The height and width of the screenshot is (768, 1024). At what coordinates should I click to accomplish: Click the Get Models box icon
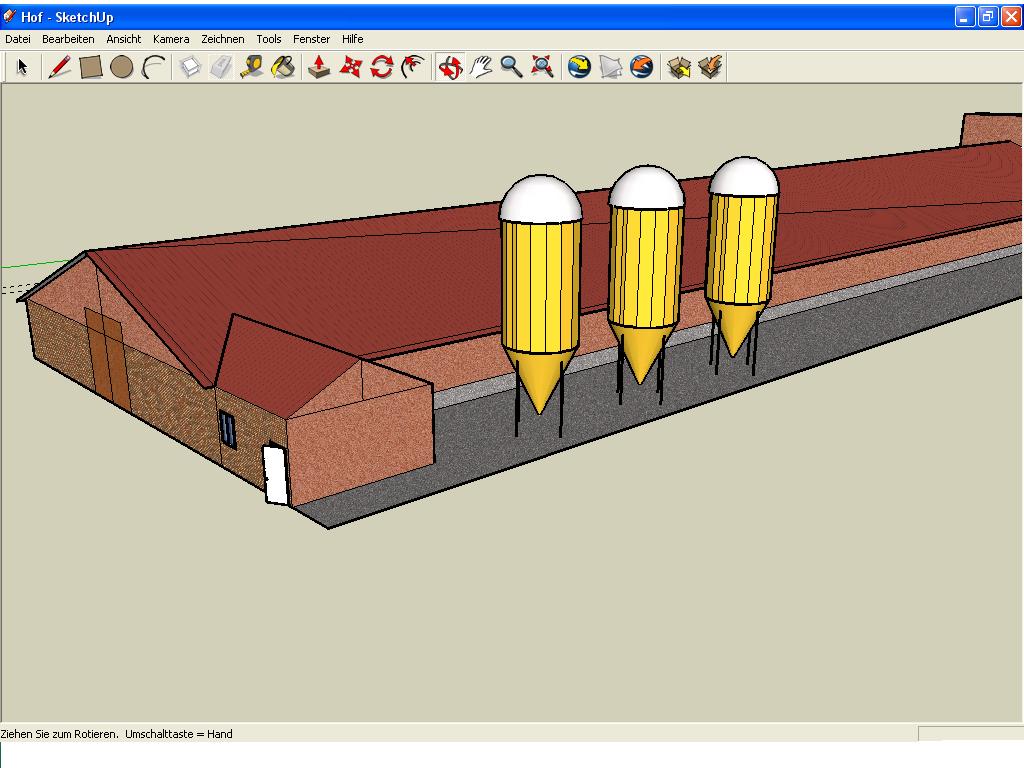pyautogui.click(x=679, y=67)
